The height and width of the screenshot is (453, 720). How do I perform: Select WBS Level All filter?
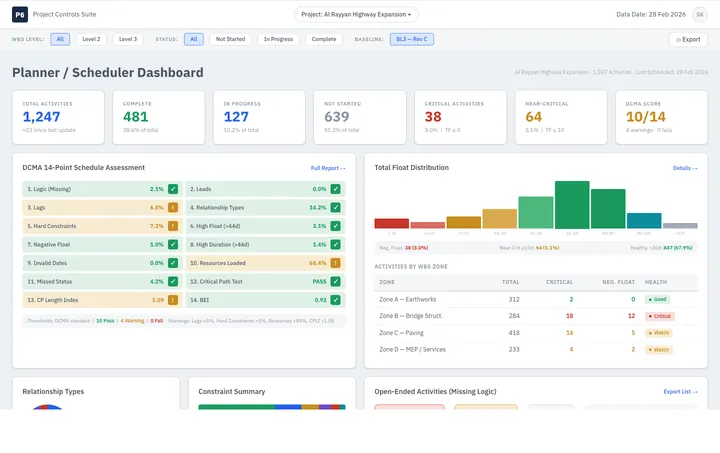tap(60, 39)
